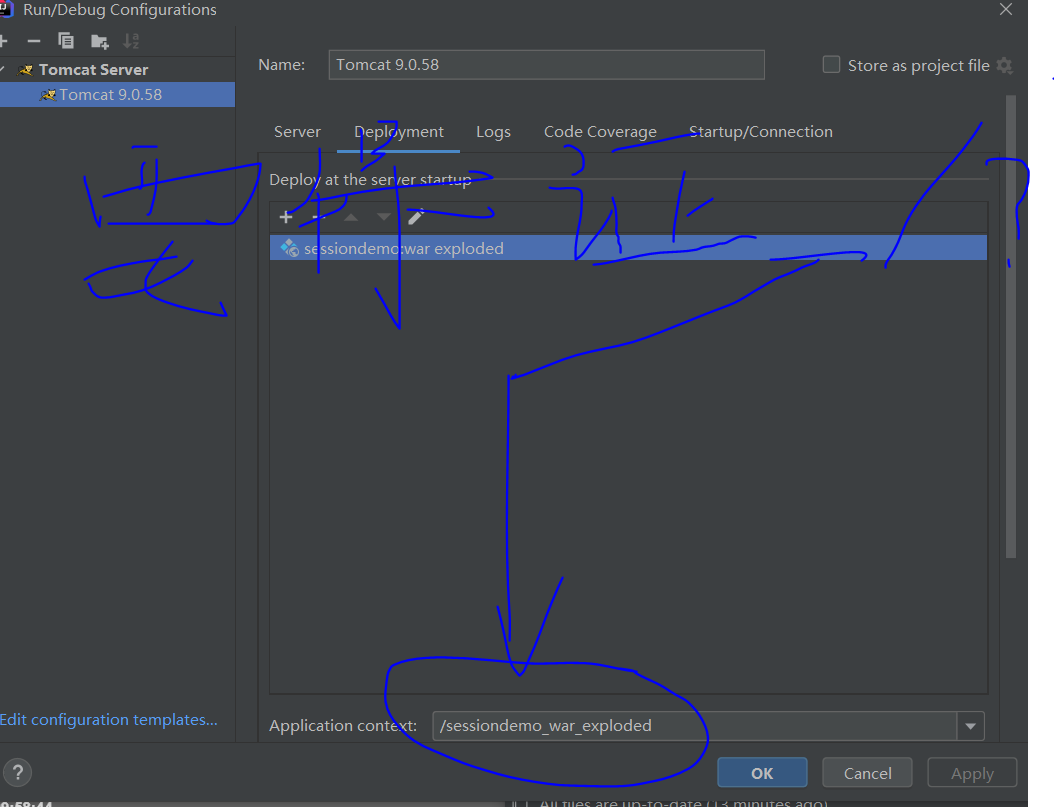Select sessiondemo:war exploded artifact
Image resolution: width=1054 pixels, height=807 pixels.
pos(628,248)
